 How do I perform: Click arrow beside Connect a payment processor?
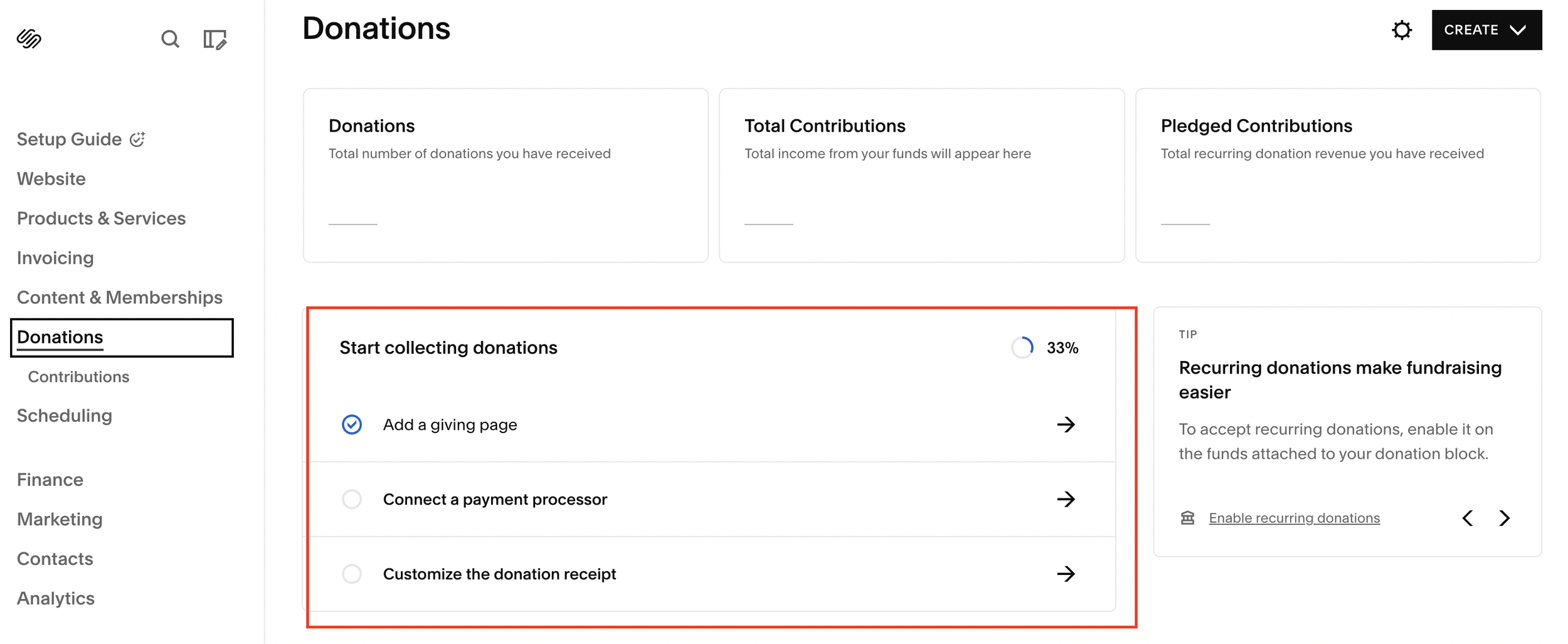tap(1066, 500)
